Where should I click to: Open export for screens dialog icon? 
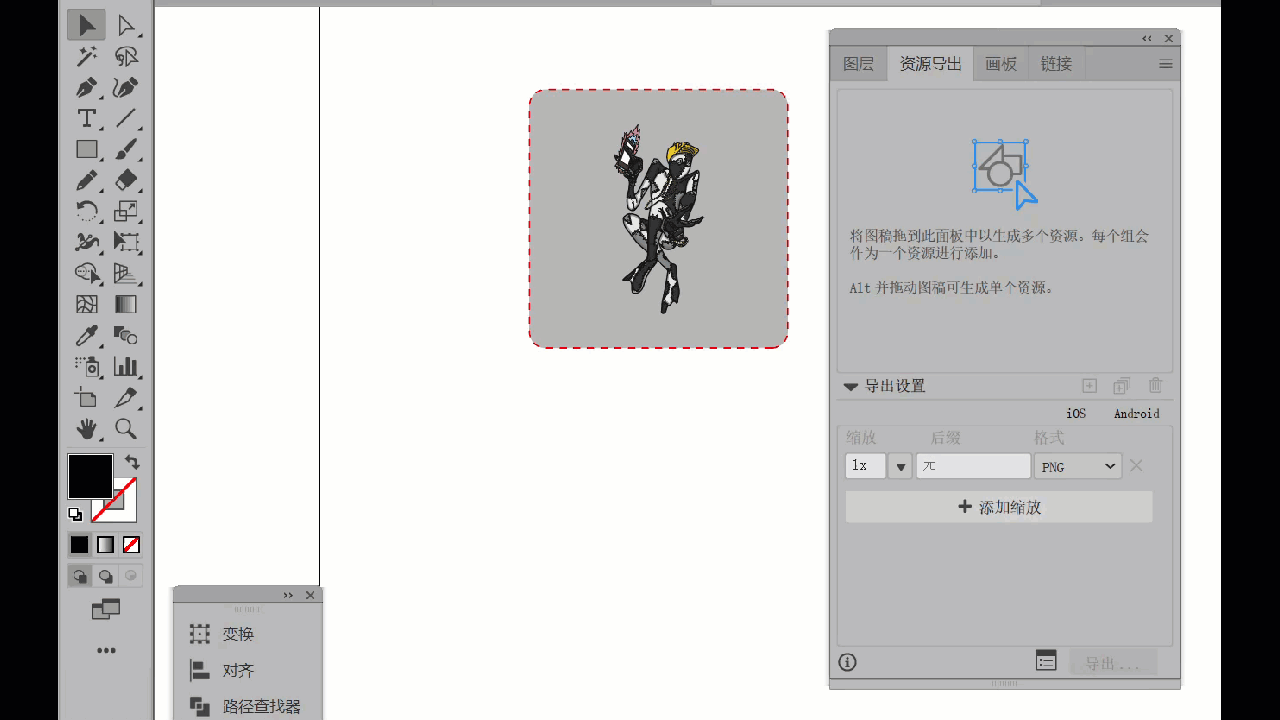tap(1046, 661)
